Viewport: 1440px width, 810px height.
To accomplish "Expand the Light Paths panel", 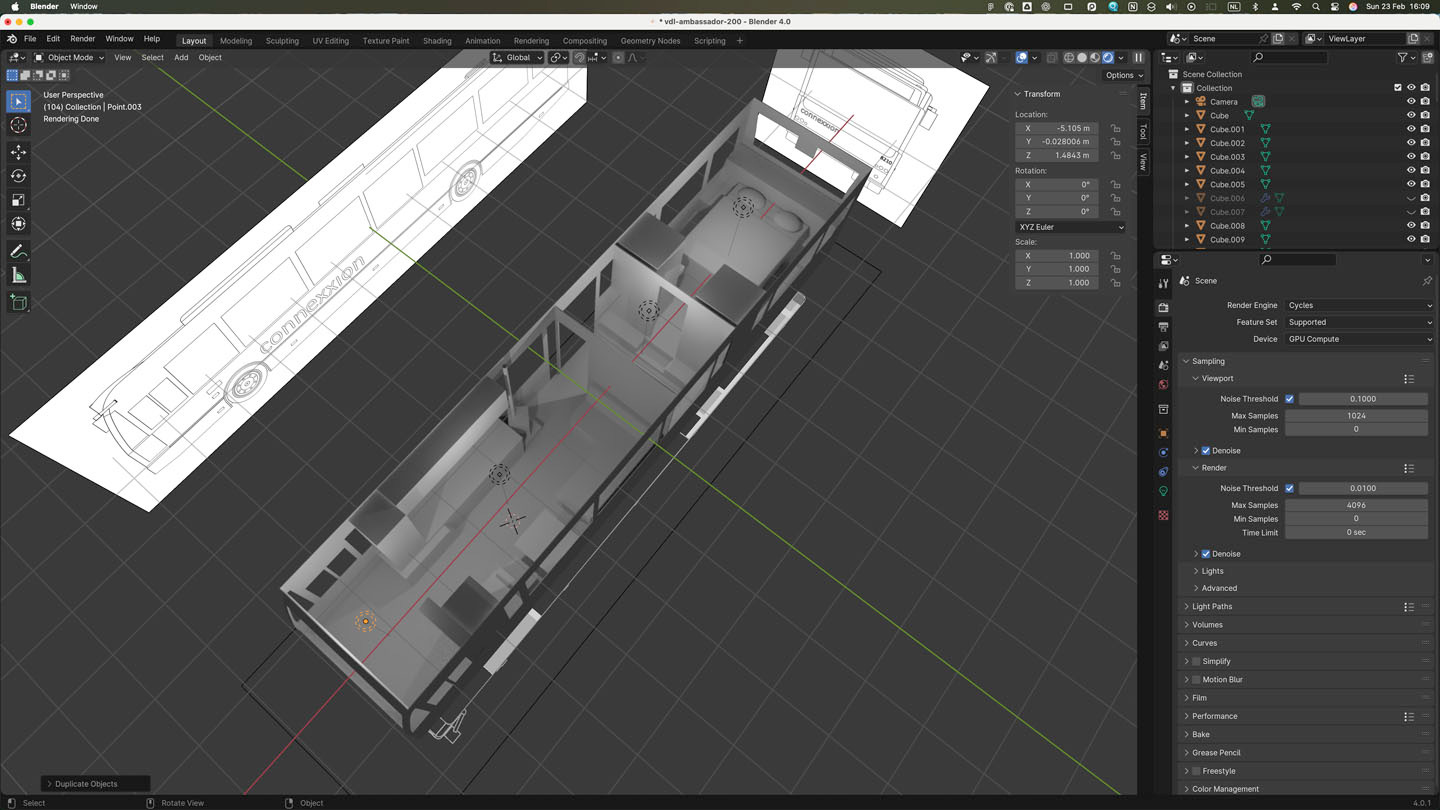I will (1212, 607).
